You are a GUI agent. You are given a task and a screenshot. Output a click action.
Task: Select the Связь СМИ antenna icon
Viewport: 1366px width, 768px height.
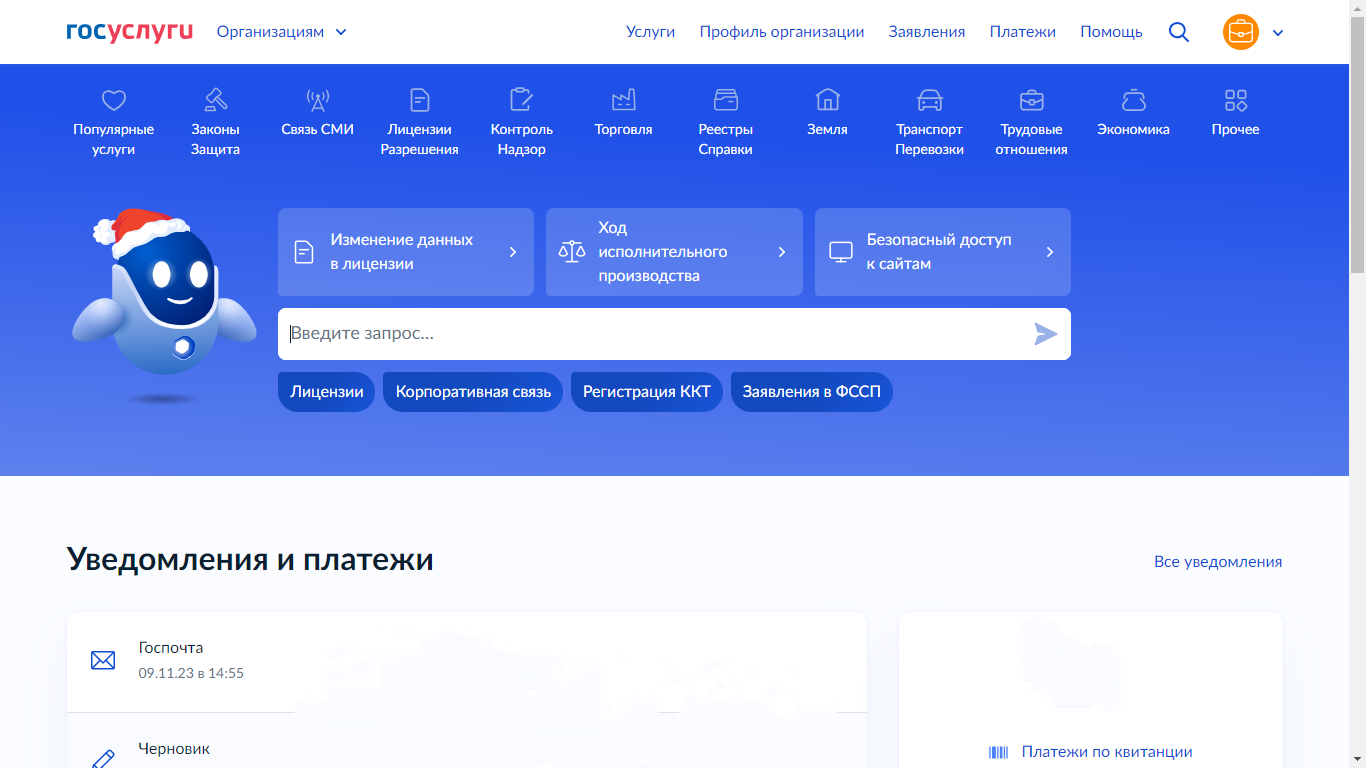tap(318, 100)
